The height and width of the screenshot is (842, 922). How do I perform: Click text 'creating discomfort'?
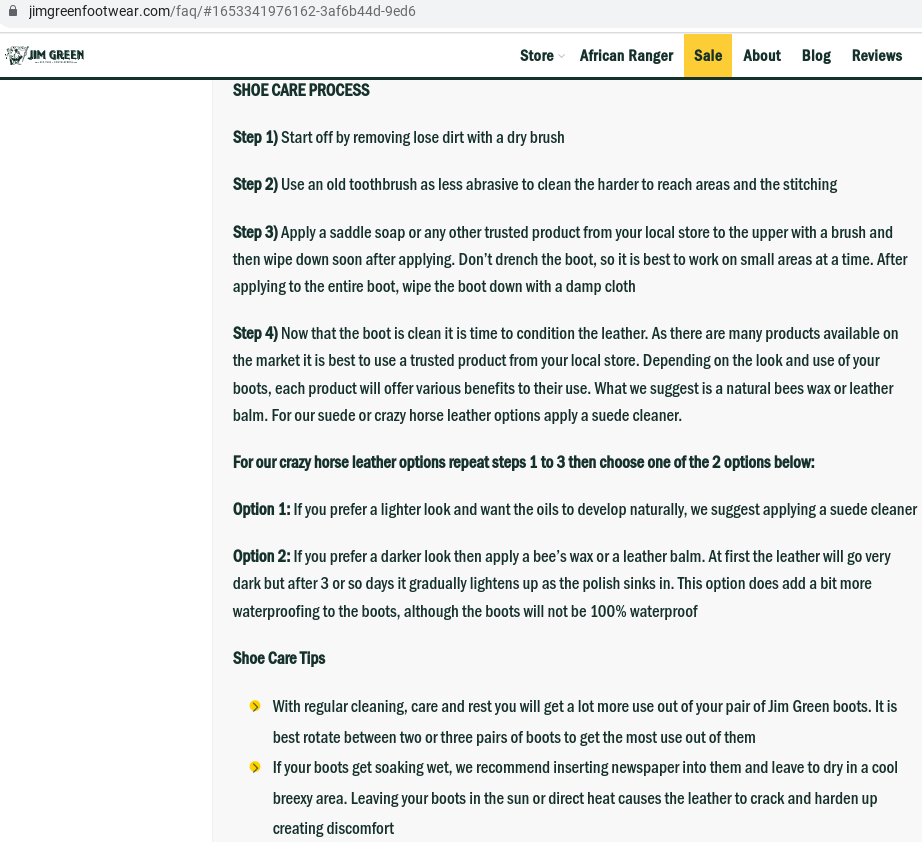pos(333,828)
